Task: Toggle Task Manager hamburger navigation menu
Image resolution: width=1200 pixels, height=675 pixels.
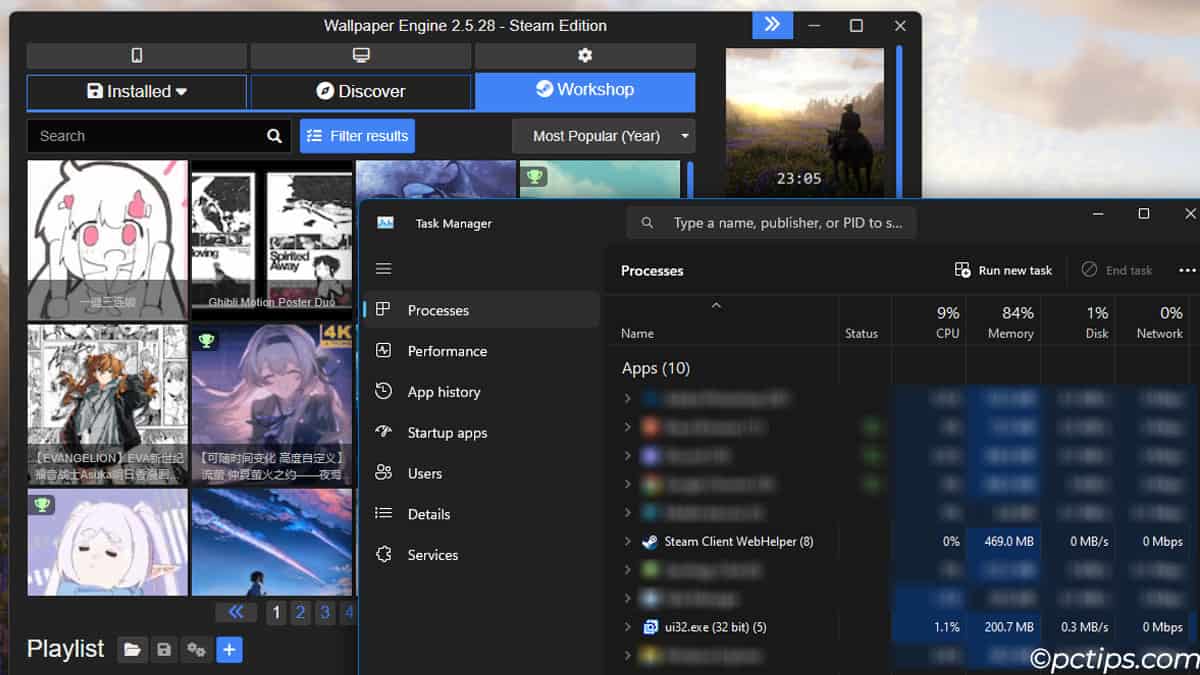Action: [x=383, y=269]
